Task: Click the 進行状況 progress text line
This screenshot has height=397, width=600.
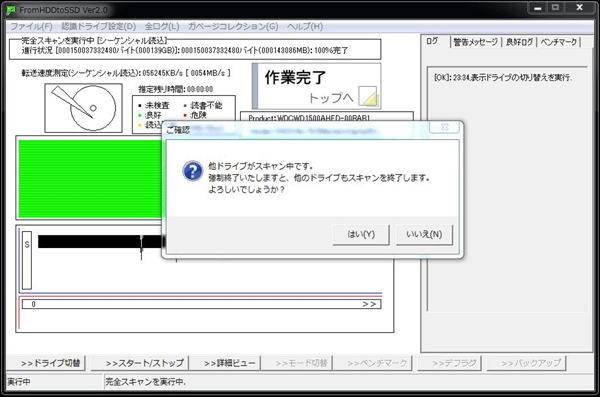Action: 185,50
